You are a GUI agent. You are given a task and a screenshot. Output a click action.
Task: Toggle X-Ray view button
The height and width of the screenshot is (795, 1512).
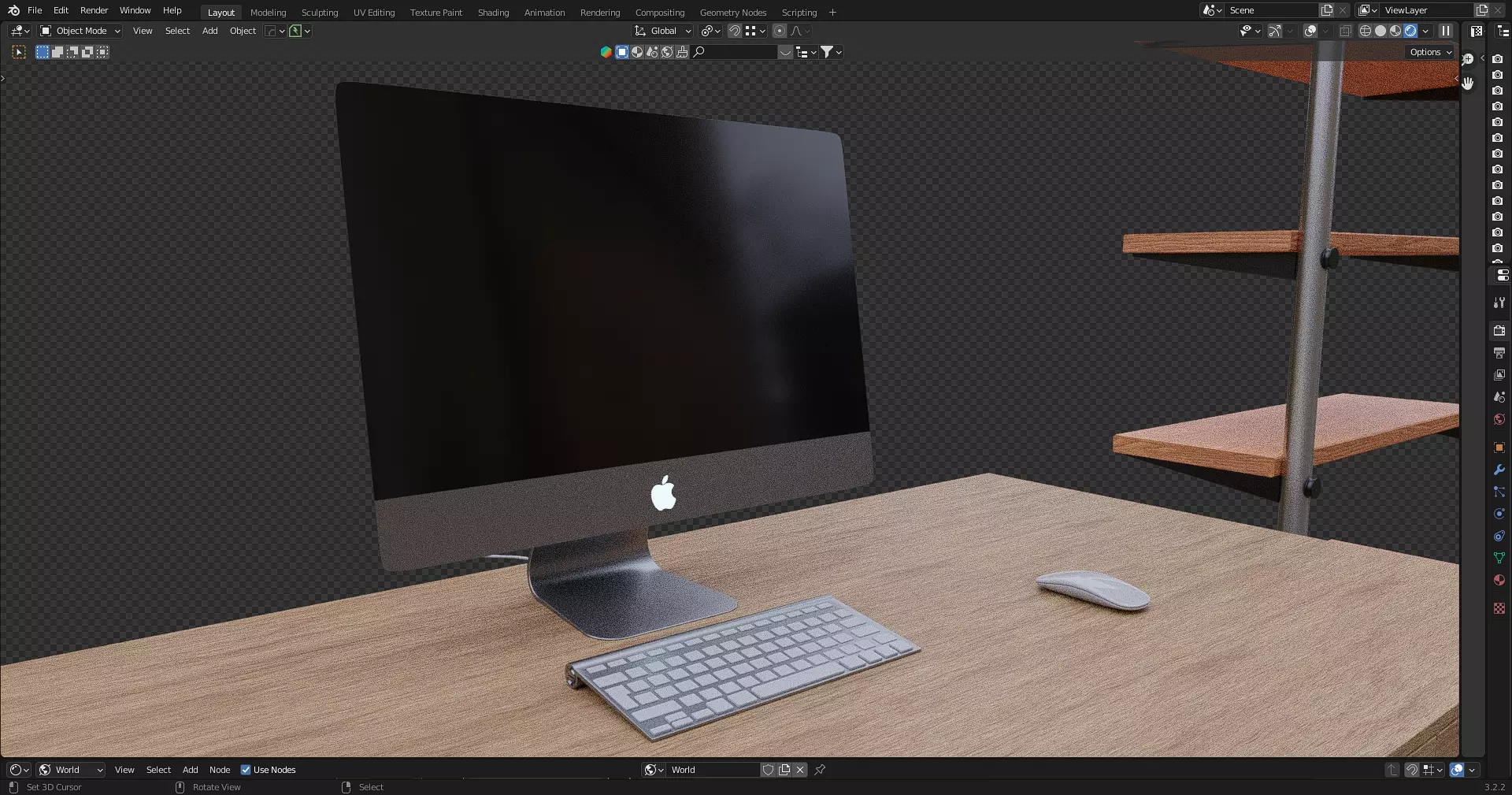point(1345,31)
